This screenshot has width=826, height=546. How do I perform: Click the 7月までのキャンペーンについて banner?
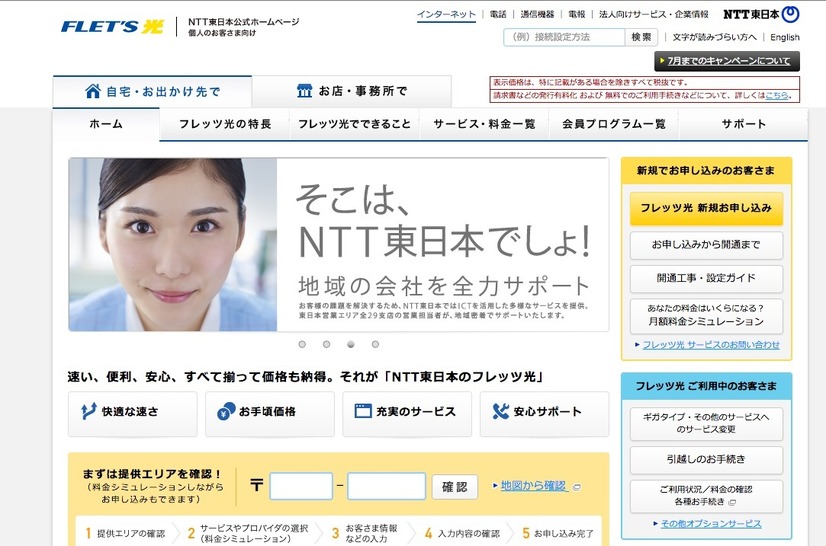pyautogui.click(x=727, y=61)
